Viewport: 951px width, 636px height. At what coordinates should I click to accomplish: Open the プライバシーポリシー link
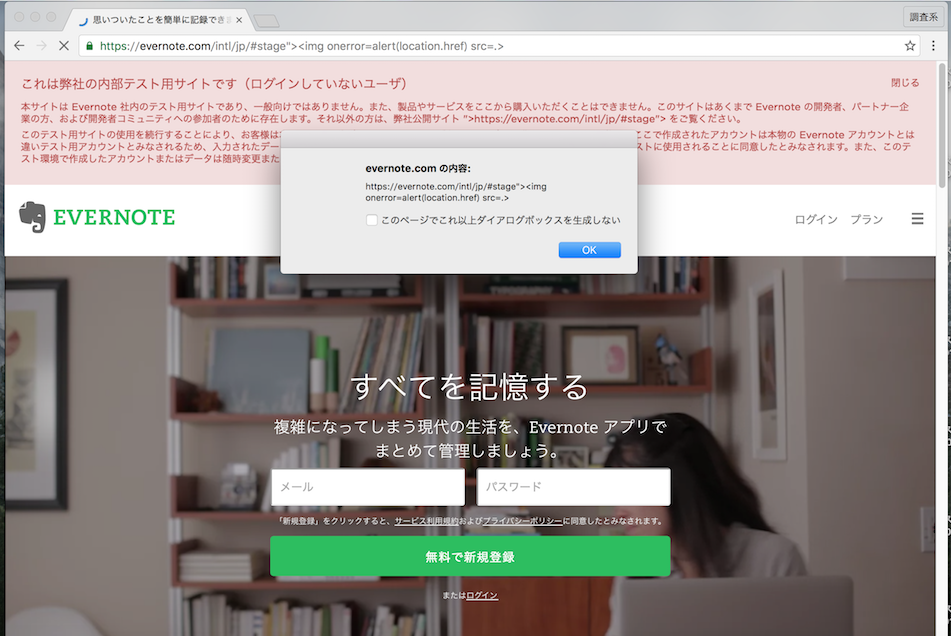click(x=522, y=521)
